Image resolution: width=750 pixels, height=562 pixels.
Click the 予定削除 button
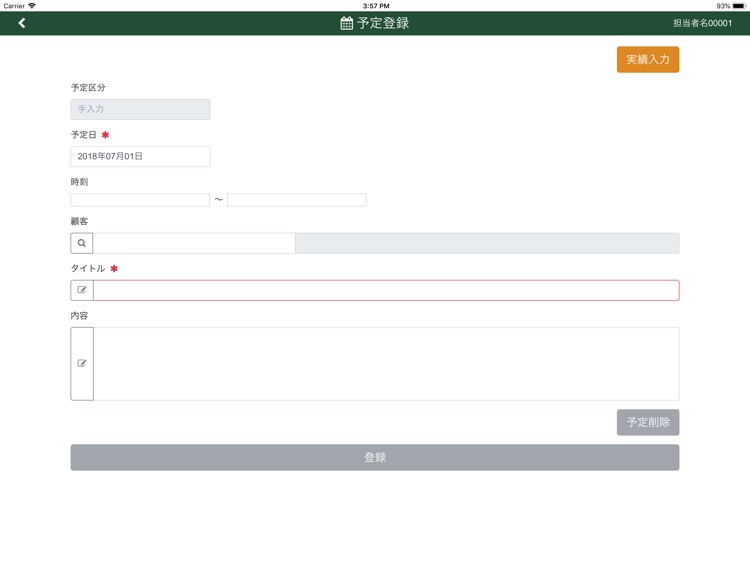[x=648, y=422]
